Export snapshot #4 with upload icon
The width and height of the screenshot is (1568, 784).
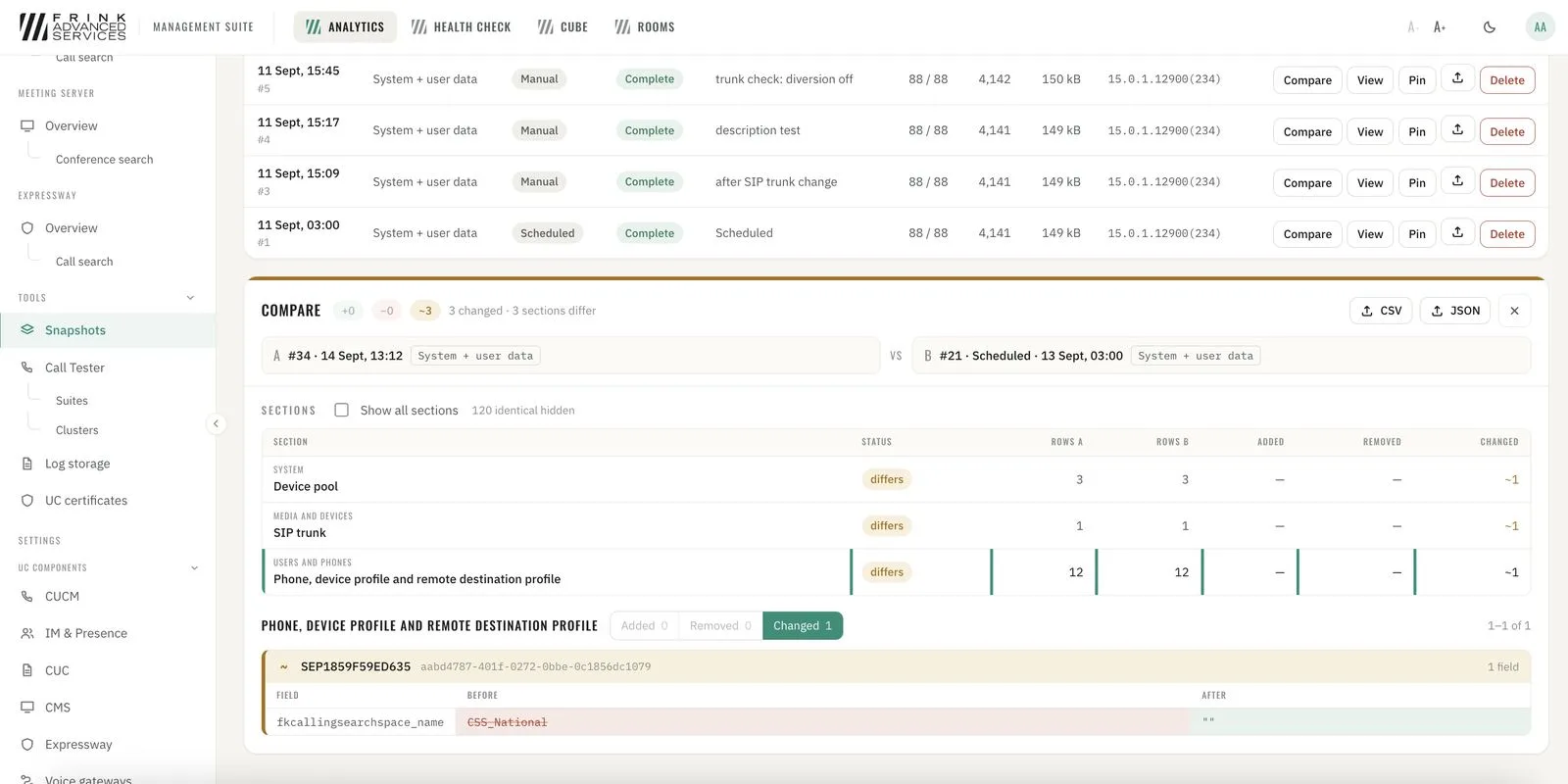(1457, 130)
